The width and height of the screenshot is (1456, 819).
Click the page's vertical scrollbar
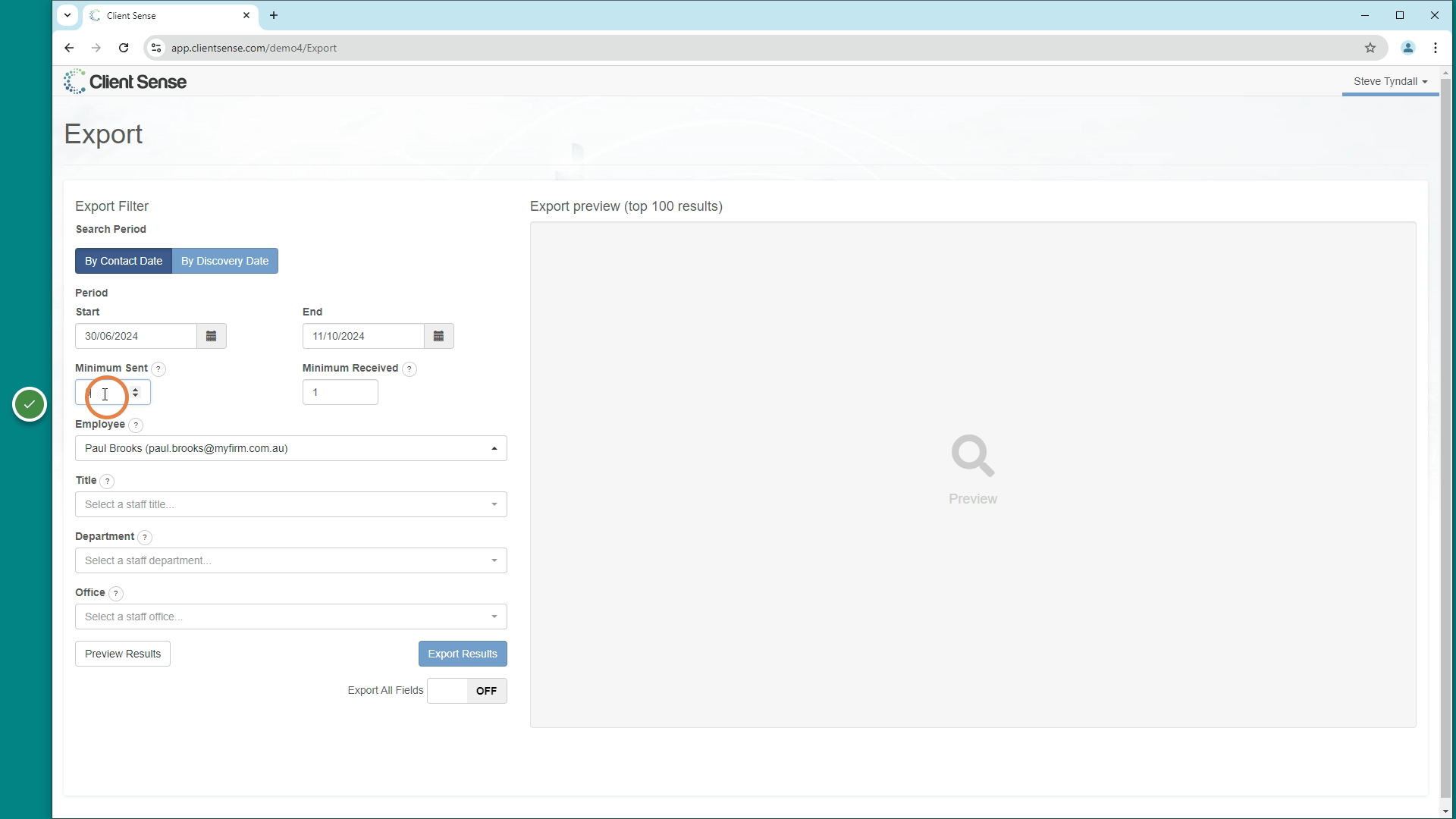(1446, 440)
